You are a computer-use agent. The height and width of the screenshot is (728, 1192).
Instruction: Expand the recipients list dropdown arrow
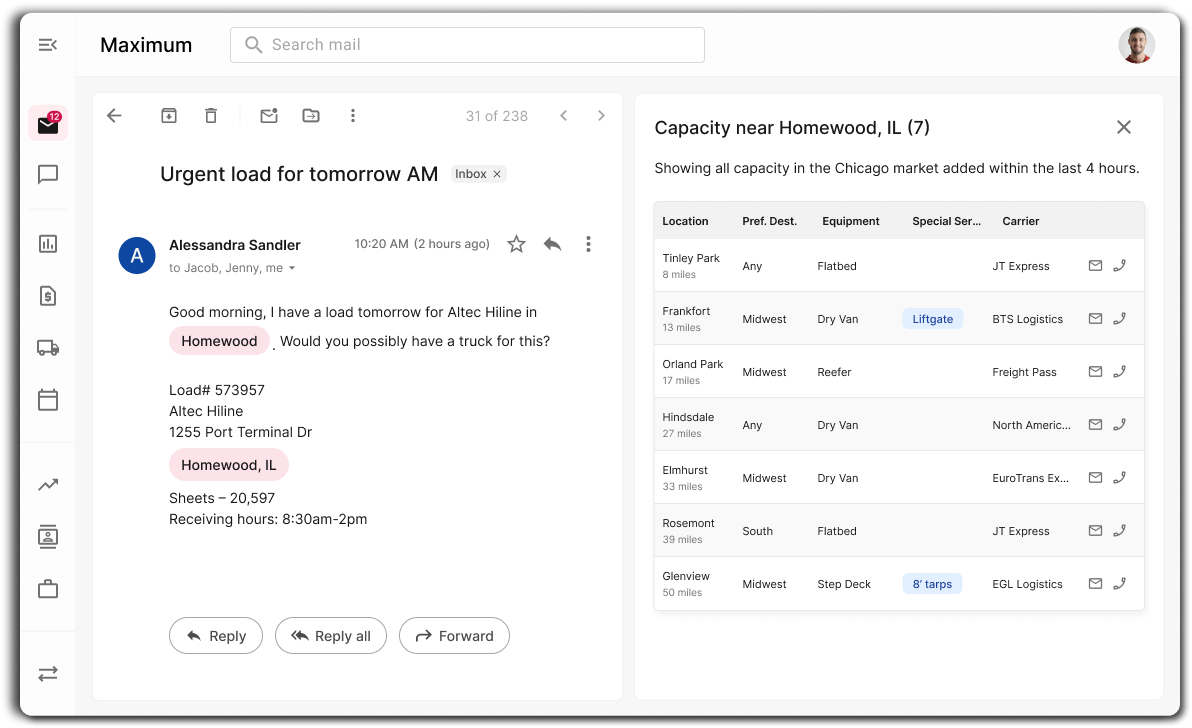tap(292, 269)
